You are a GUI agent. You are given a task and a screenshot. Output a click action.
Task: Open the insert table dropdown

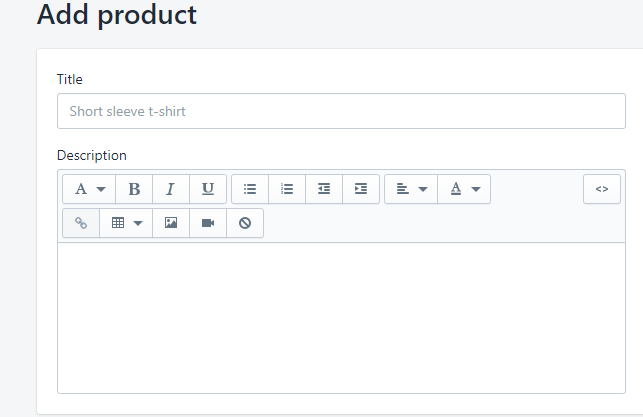pos(126,223)
